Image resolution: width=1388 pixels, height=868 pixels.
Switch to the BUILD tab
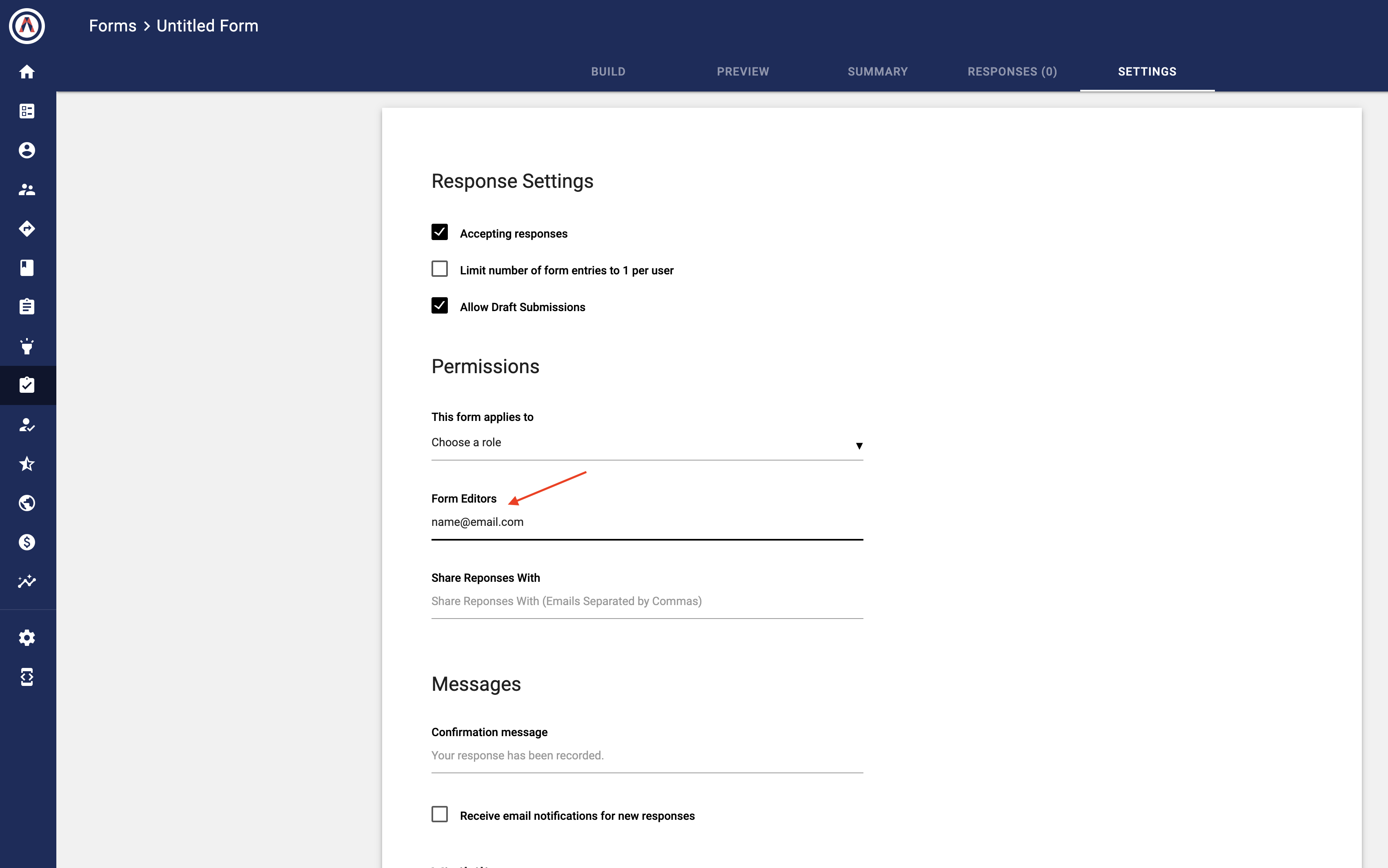coord(608,72)
